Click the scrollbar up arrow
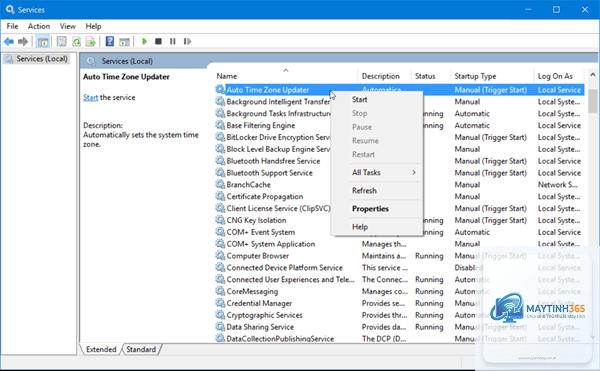 coord(593,75)
